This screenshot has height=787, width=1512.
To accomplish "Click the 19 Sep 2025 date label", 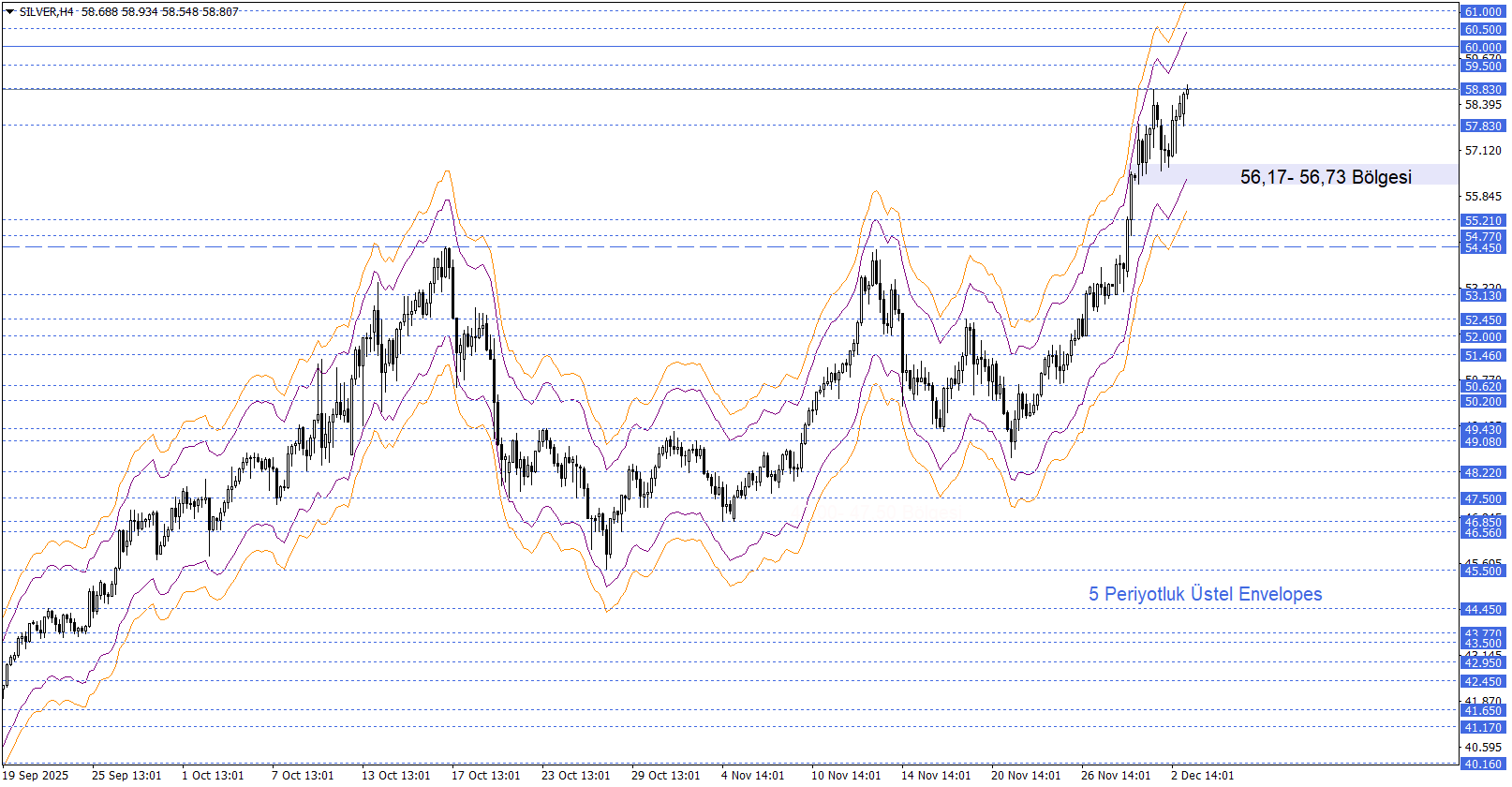I will coord(36,776).
